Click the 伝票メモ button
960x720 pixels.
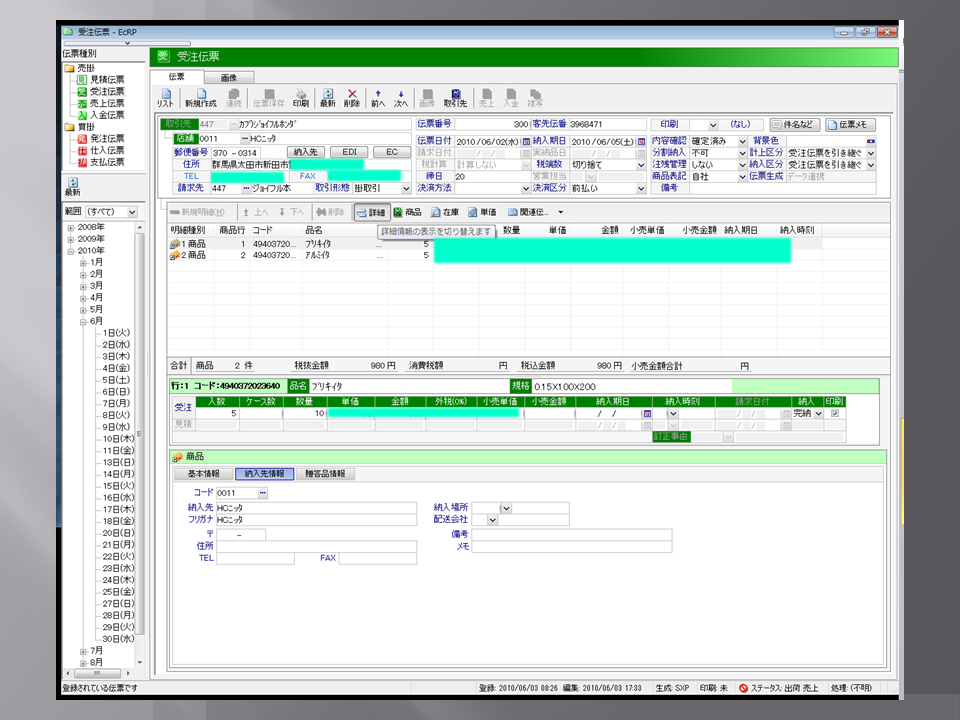[851, 124]
